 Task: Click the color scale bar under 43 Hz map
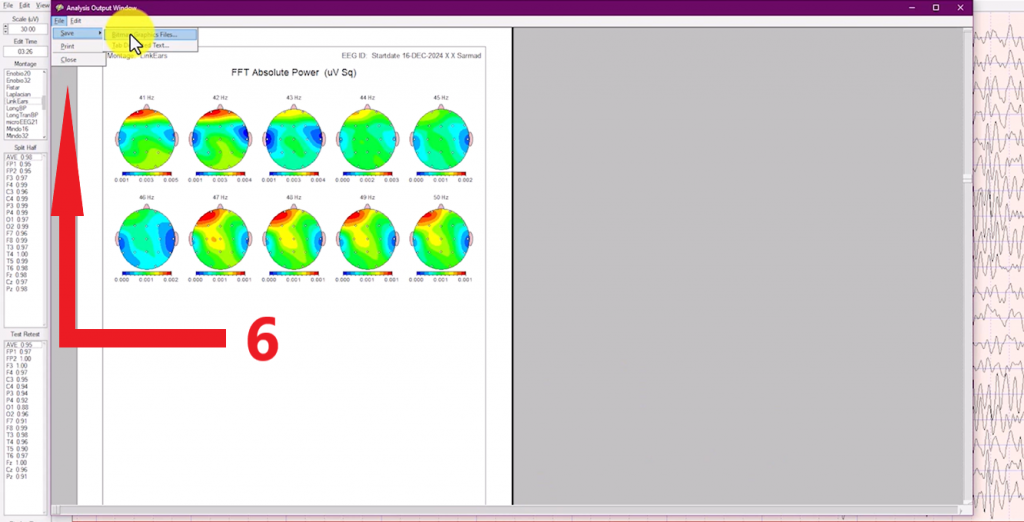pyautogui.click(x=293, y=173)
